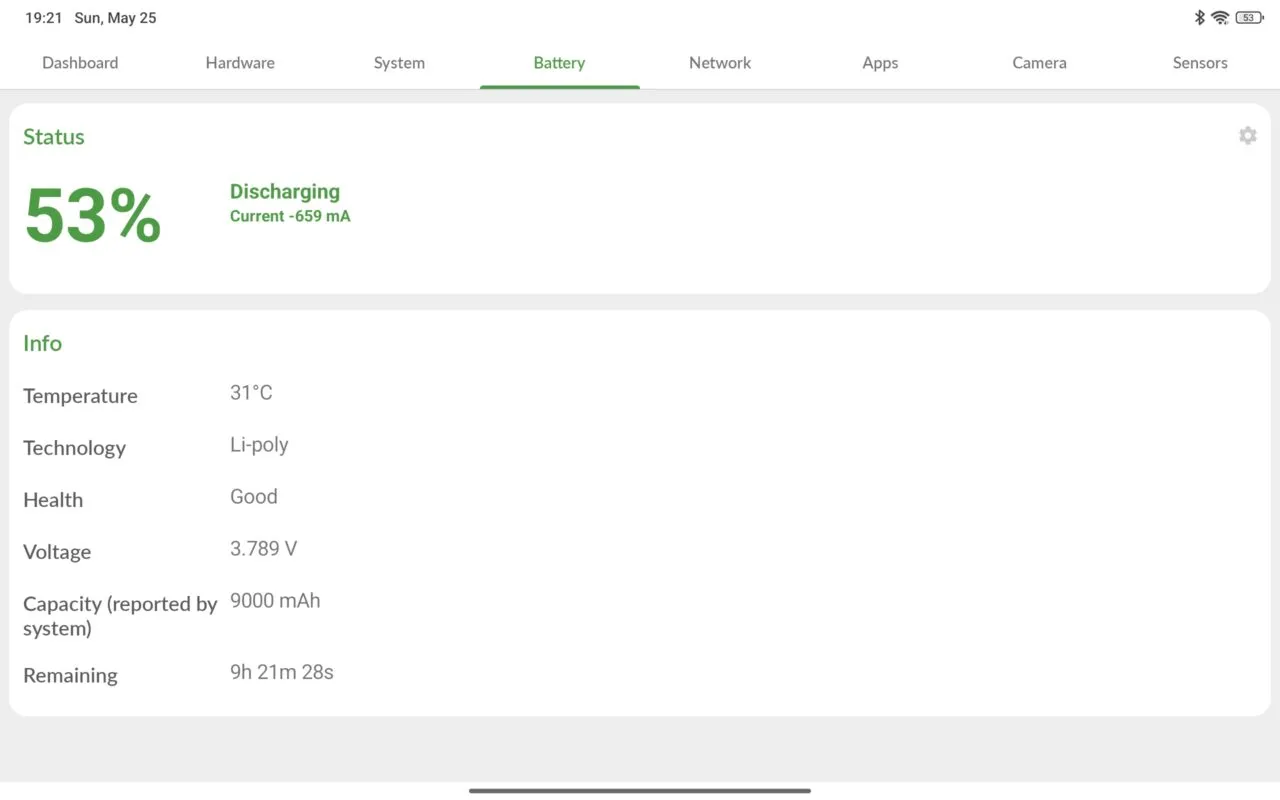The height and width of the screenshot is (800, 1280).
Task: Open the Hardware tab
Action: (x=240, y=63)
